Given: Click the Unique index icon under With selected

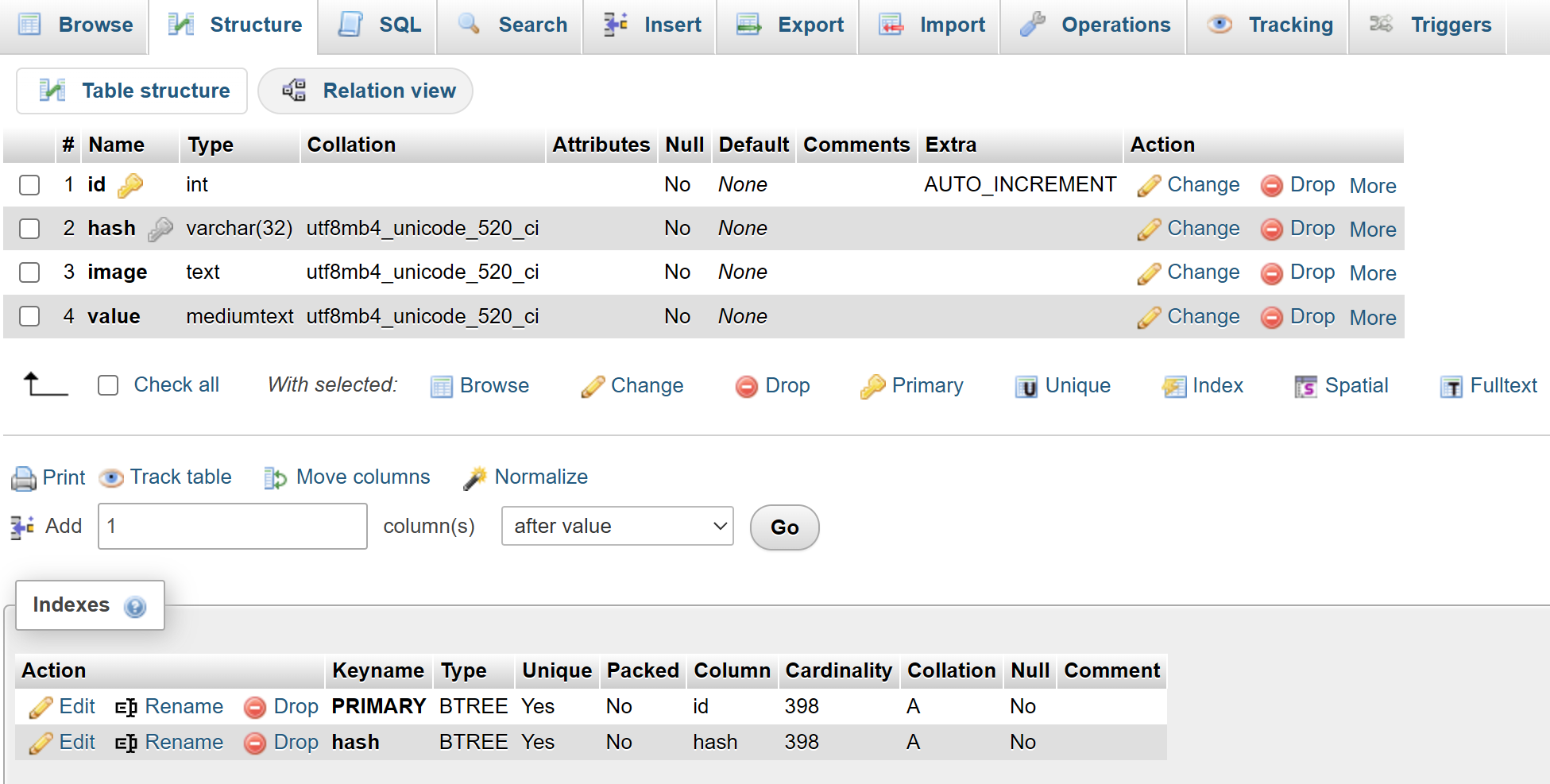Looking at the screenshot, I should (x=1026, y=387).
